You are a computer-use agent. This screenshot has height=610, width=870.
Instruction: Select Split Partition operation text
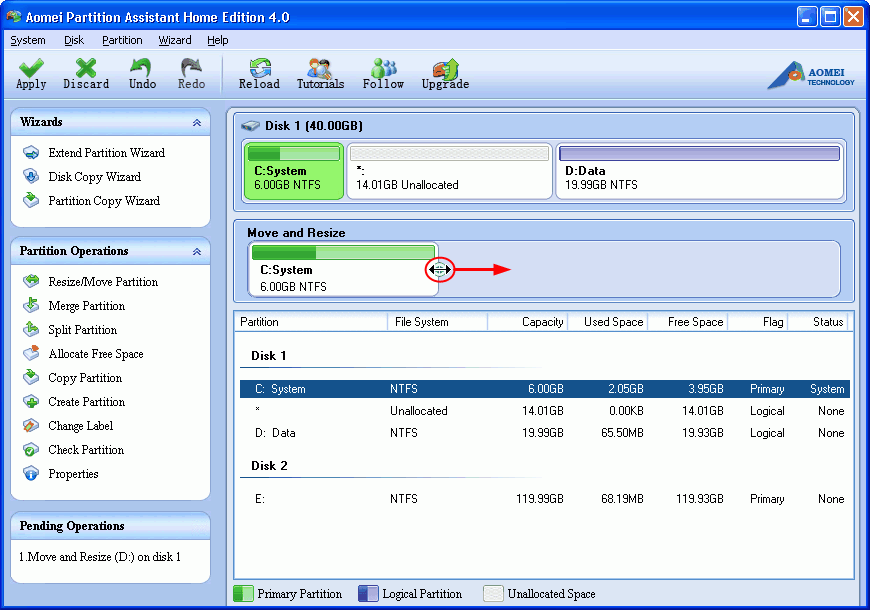[83, 330]
